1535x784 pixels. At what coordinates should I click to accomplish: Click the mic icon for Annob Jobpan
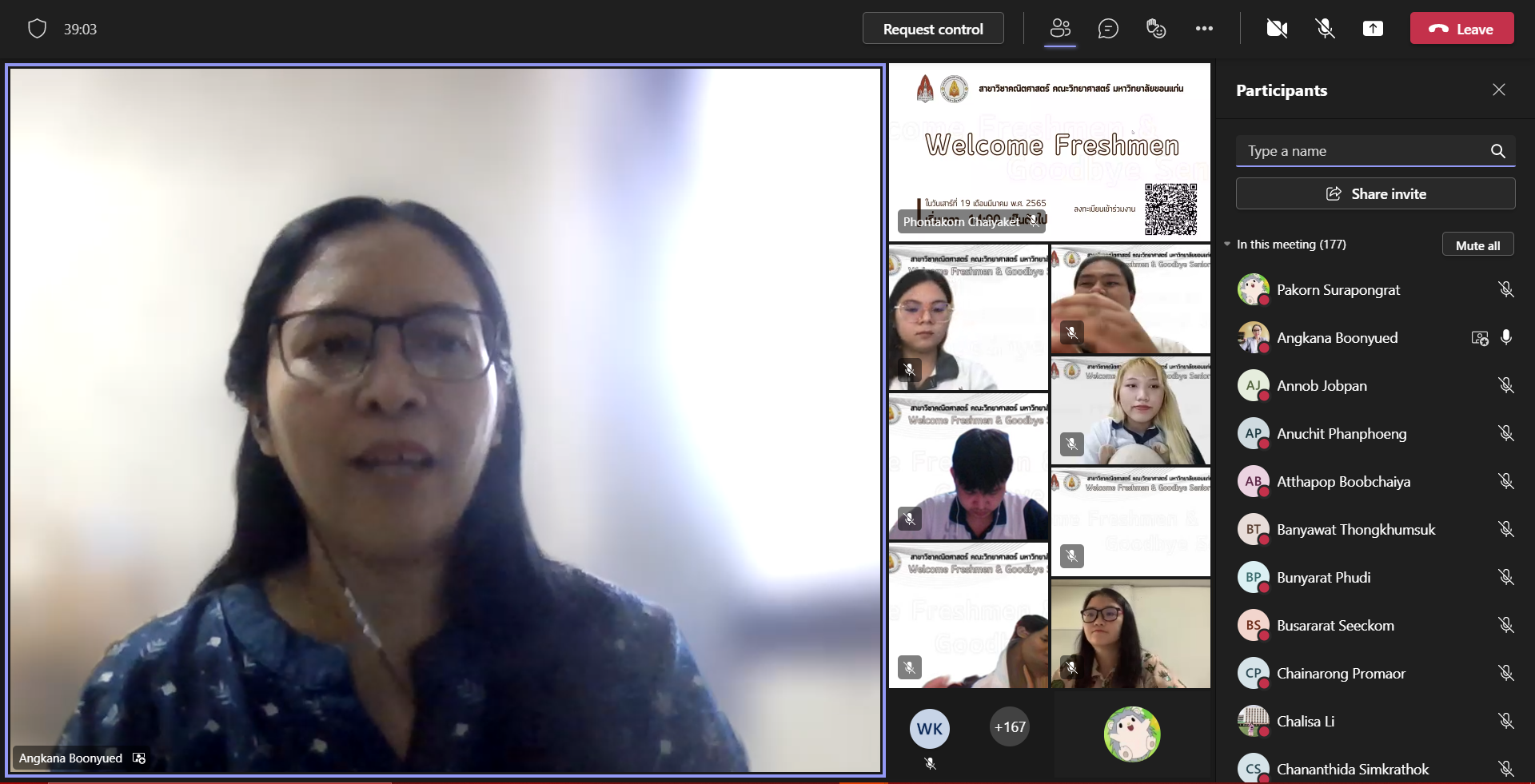tap(1506, 385)
